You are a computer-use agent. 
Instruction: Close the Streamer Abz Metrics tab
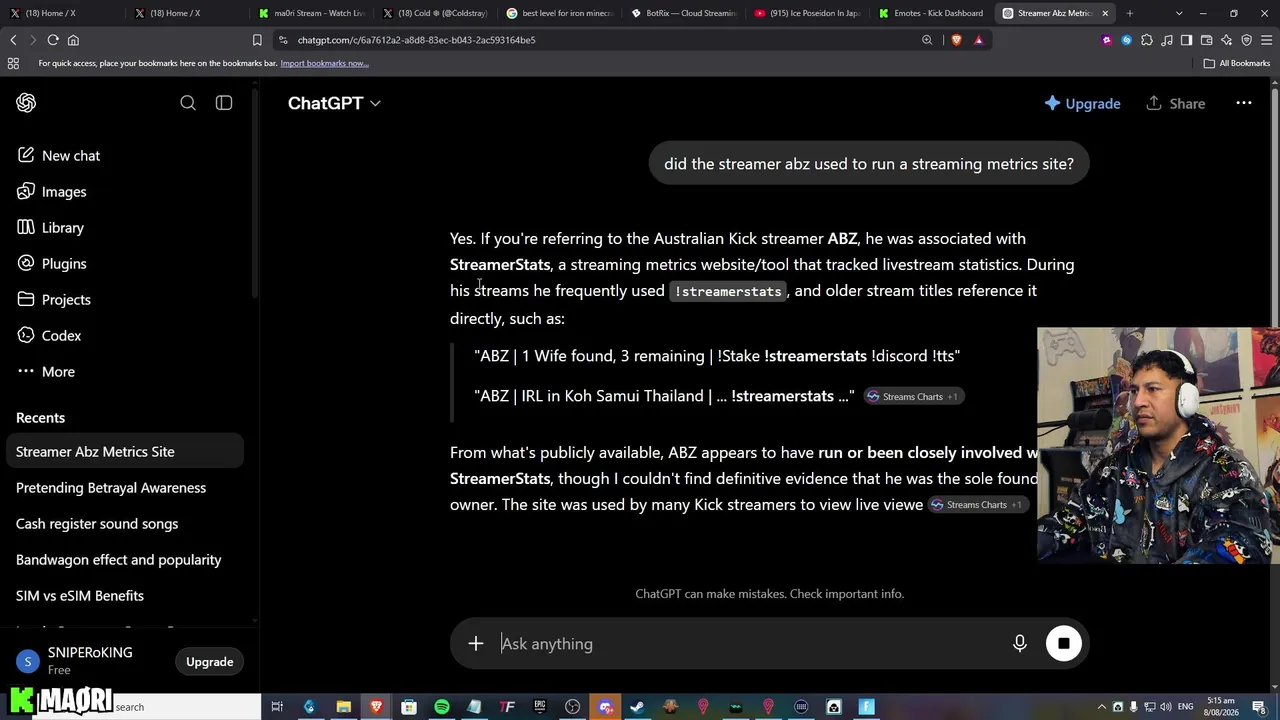[x=1105, y=13]
